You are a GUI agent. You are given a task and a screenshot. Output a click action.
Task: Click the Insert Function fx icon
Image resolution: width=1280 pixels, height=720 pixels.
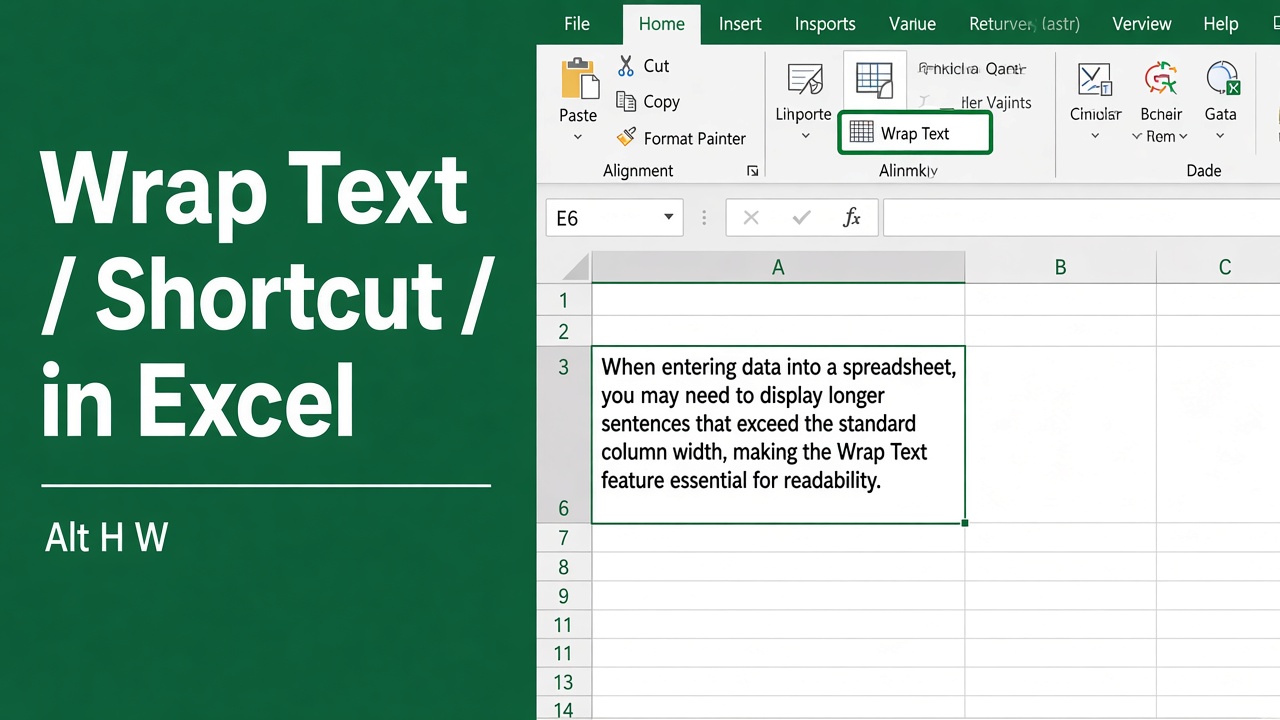(x=852, y=218)
